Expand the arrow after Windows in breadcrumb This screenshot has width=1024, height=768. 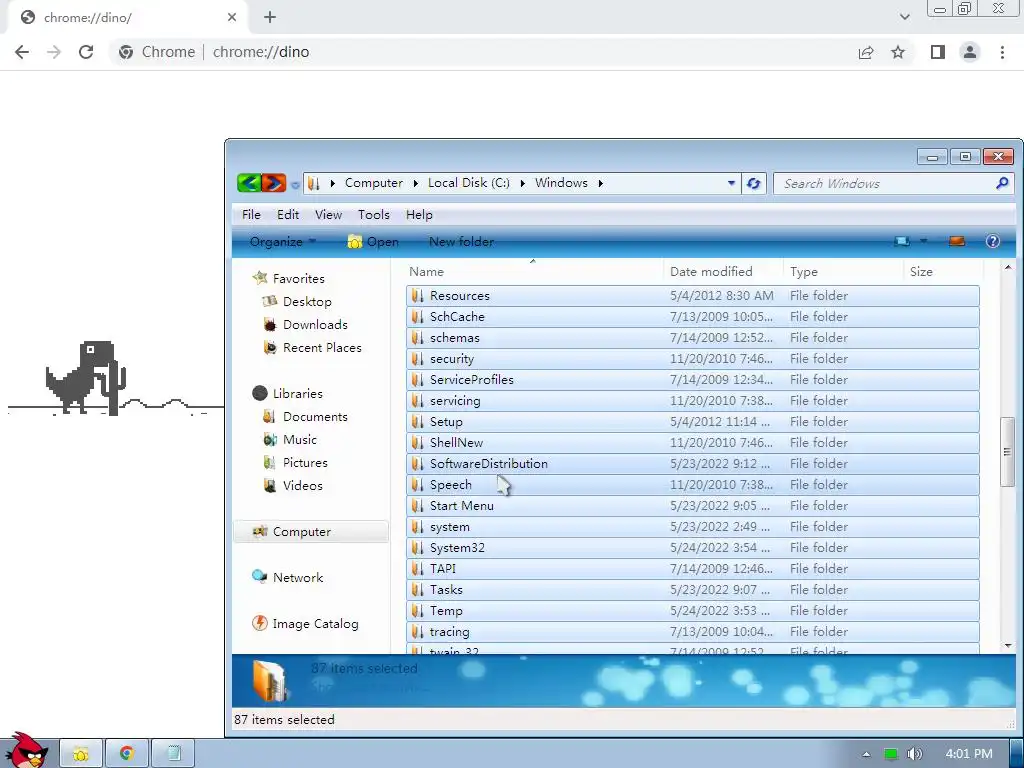600,184
